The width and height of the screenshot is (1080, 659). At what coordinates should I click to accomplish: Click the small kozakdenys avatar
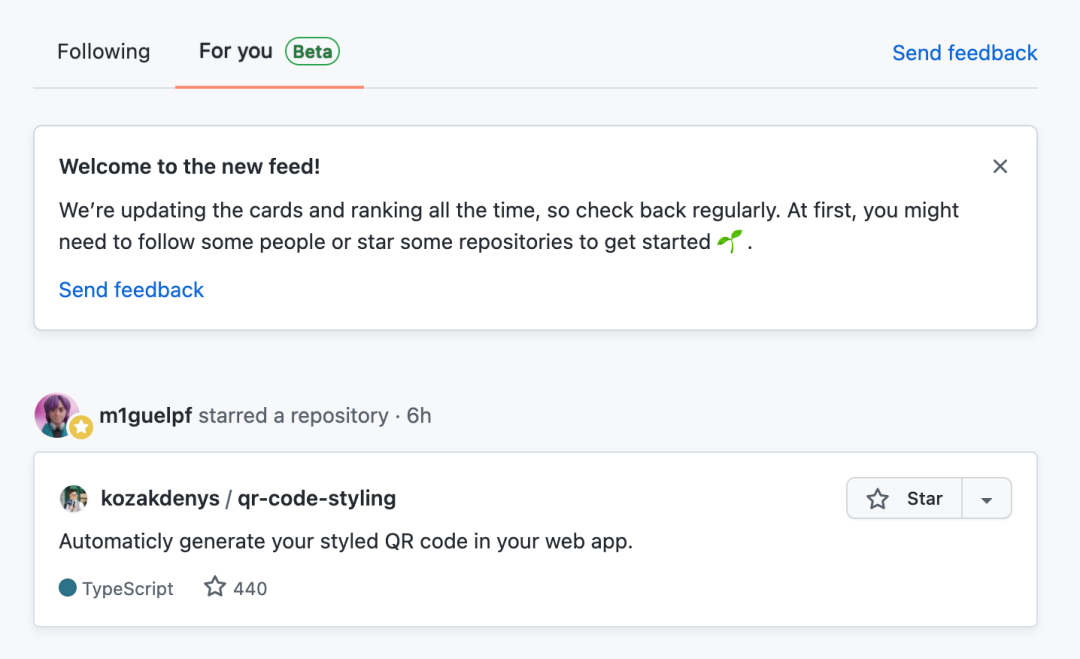pos(74,498)
